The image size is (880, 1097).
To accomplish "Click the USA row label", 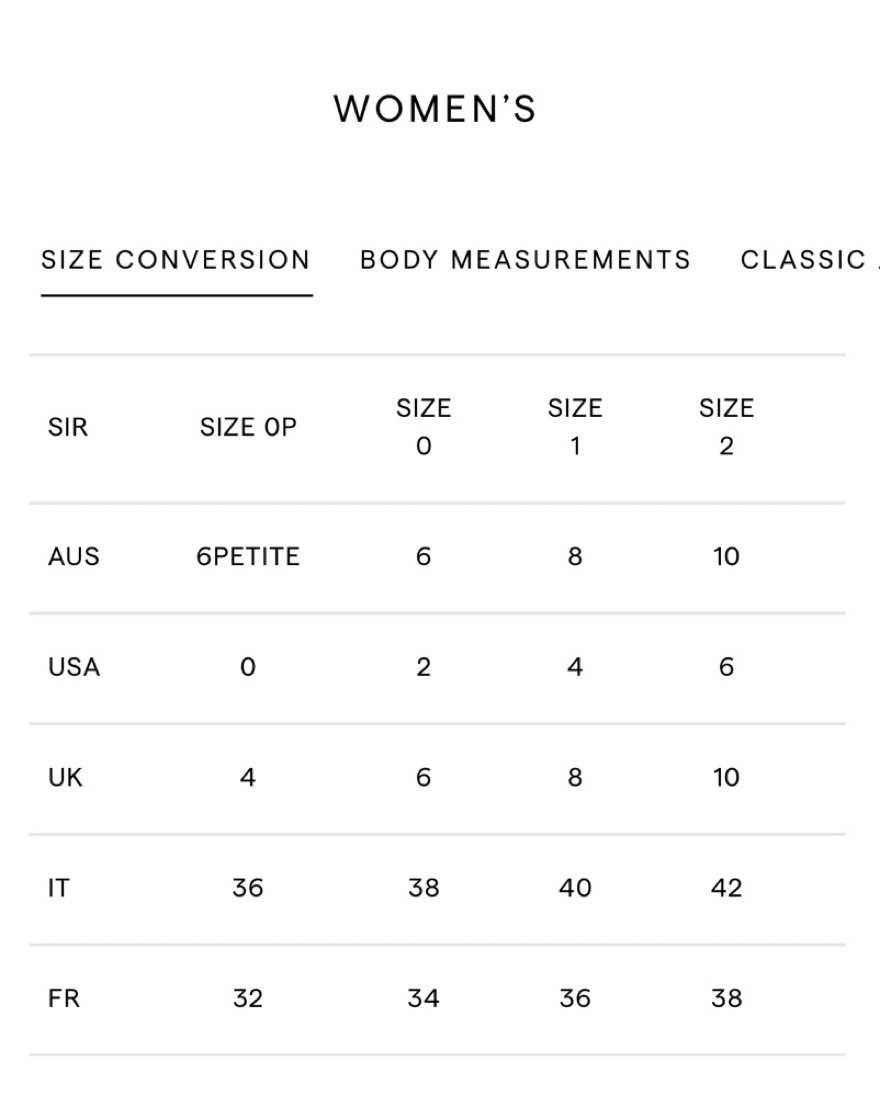I will (x=74, y=667).
